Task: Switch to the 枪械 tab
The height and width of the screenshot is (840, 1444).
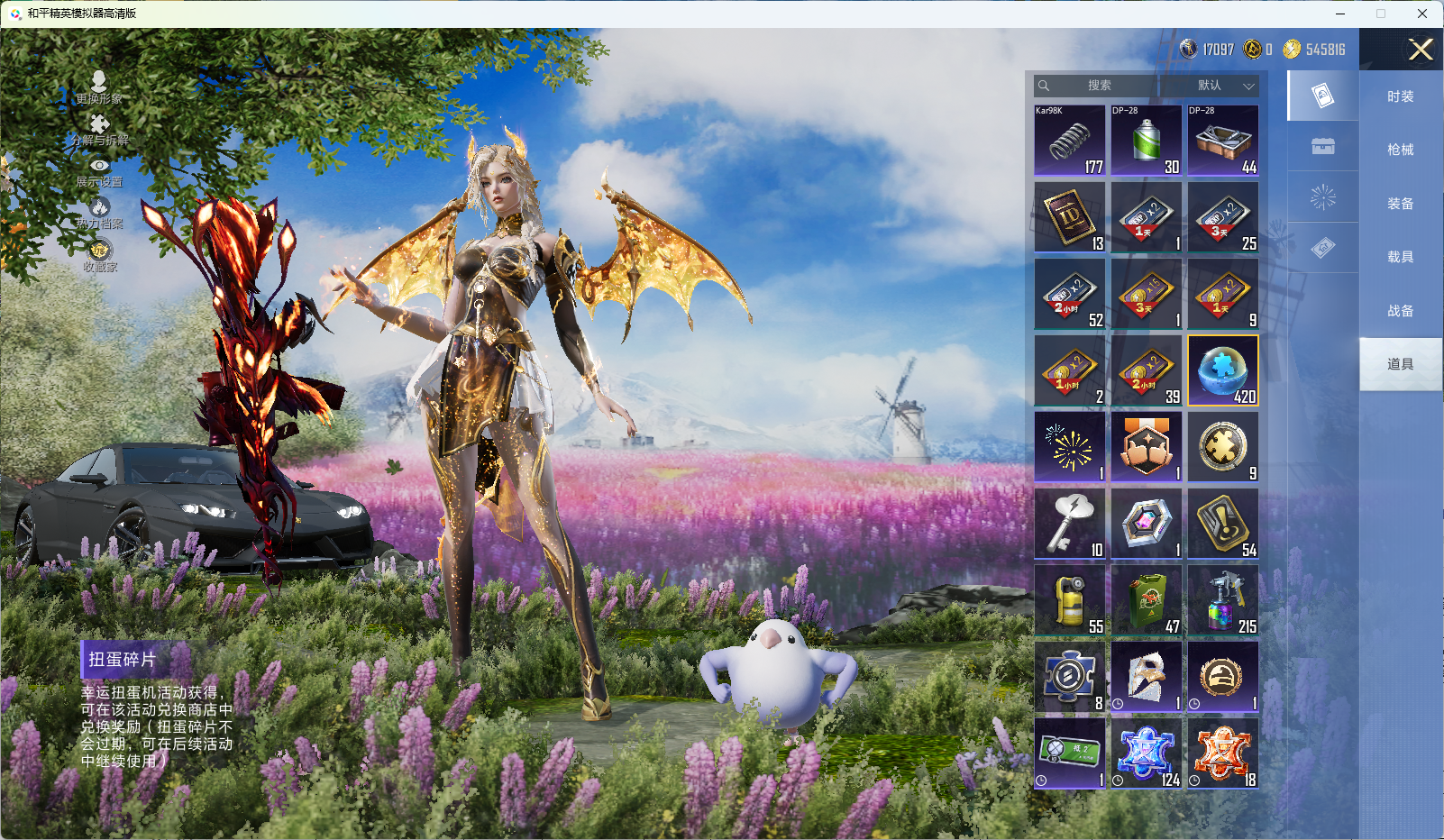Action: coord(1400,150)
